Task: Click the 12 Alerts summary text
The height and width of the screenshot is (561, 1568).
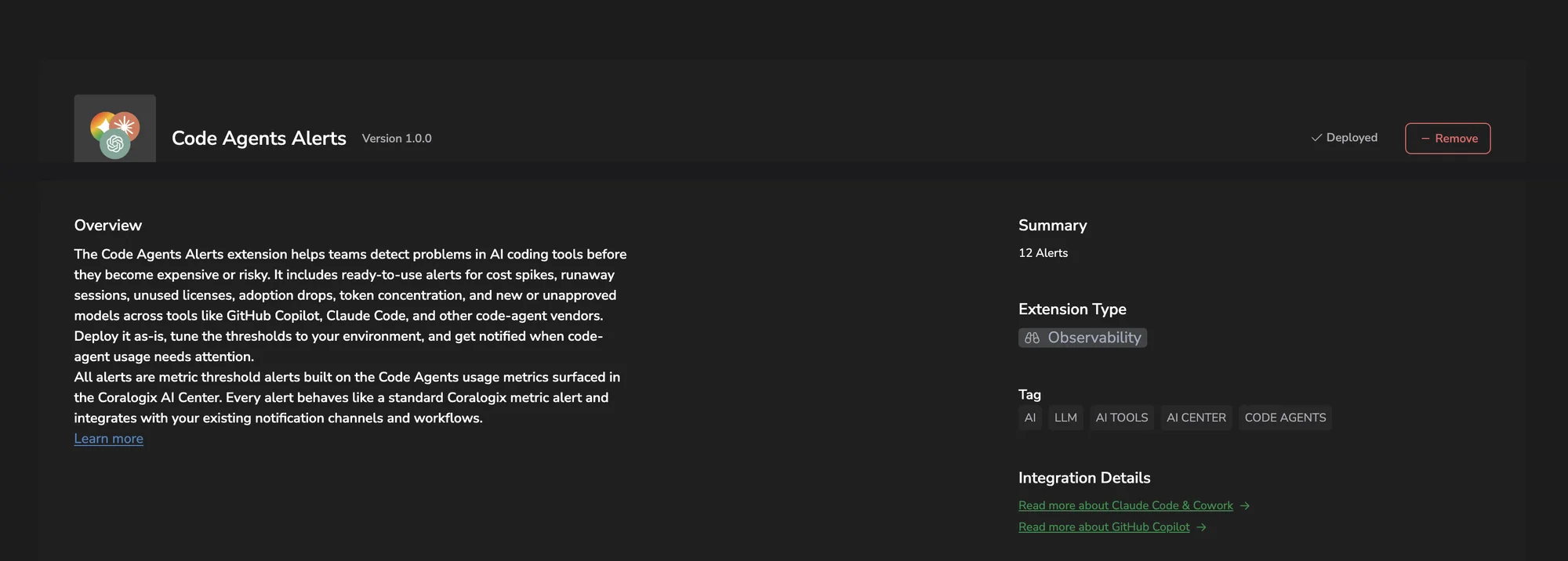Action: point(1043,253)
